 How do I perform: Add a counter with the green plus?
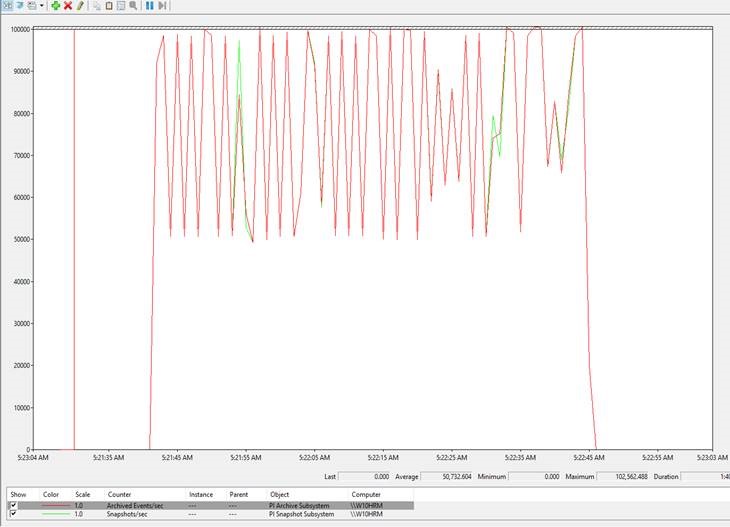(x=55, y=5)
